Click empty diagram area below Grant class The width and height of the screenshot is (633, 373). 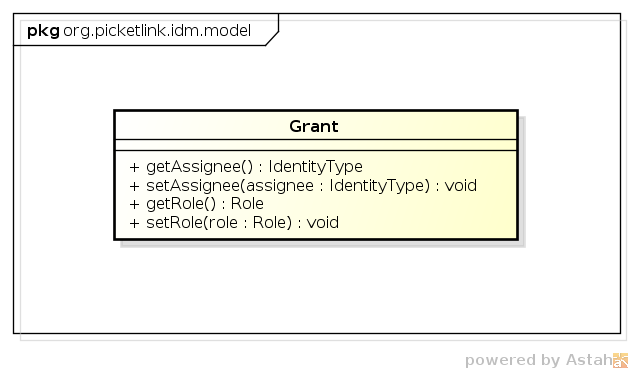(x=317, y=291)
